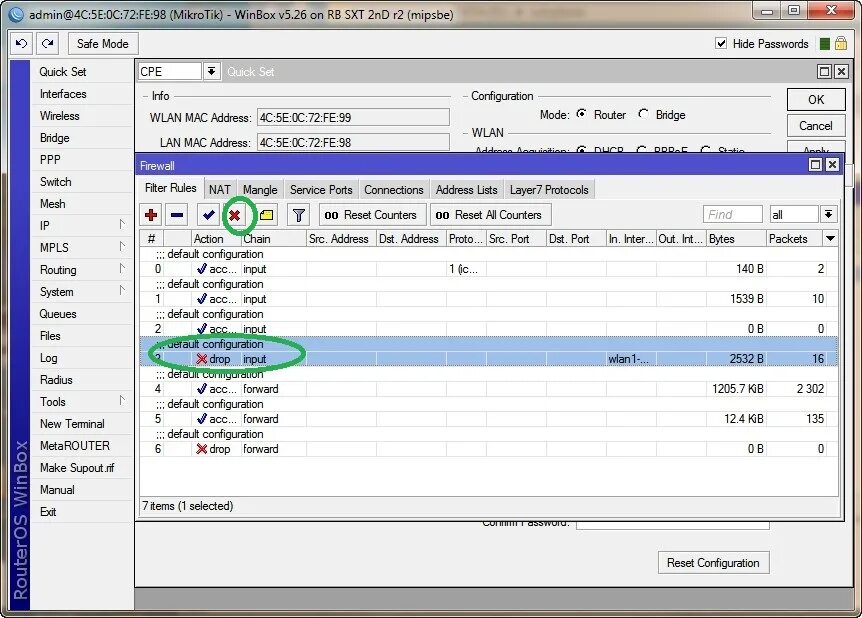This screenshot has height=618, width=862.
Task: Open the Service Ports tab
Action: coord(321,190)
